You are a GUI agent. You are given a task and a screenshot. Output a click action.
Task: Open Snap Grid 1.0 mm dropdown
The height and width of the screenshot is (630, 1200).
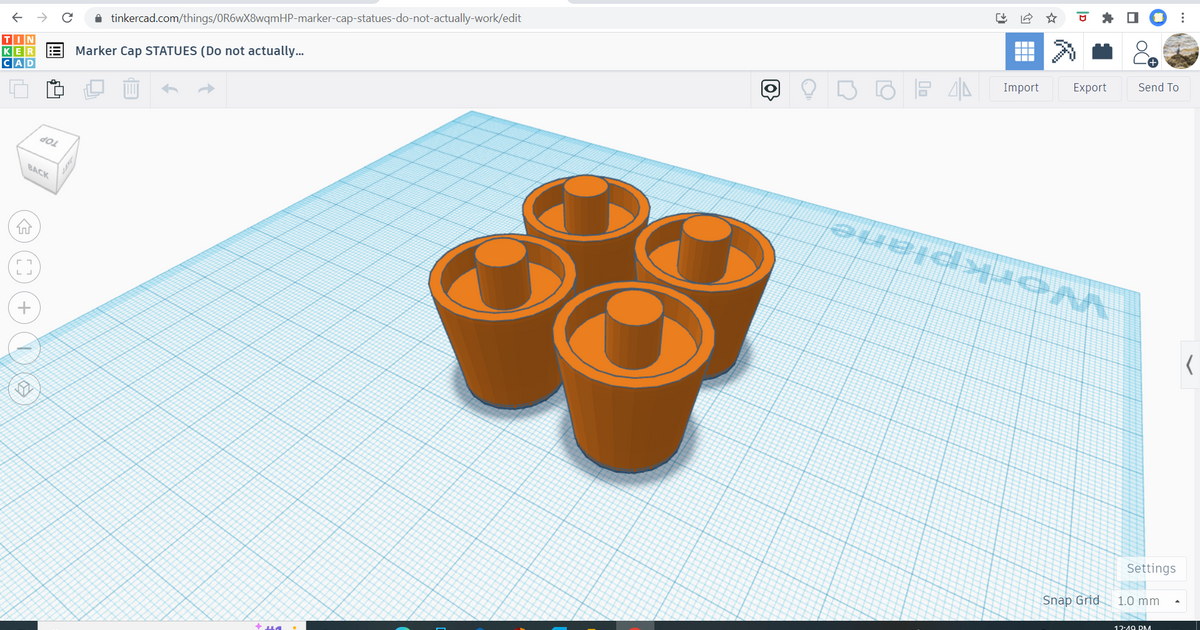tap(1149, 601)
